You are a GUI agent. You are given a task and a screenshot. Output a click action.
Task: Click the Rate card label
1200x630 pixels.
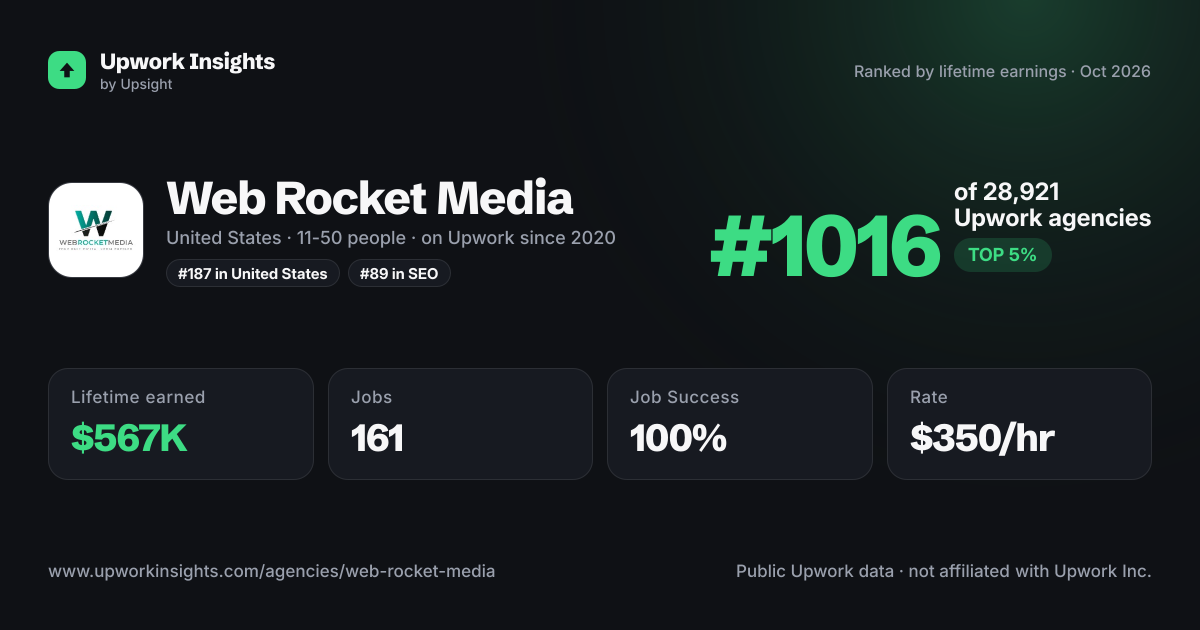pyautogui.click(x=928, y=397)
